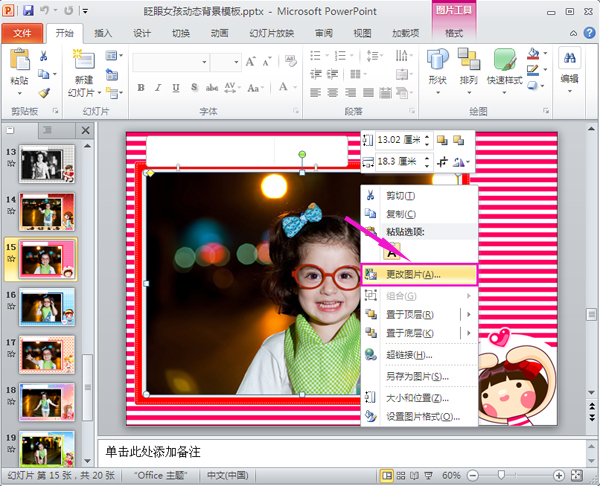Select the Format Painter brush icon
This screenshot has height=486, width=600.
tap(44, 93)
